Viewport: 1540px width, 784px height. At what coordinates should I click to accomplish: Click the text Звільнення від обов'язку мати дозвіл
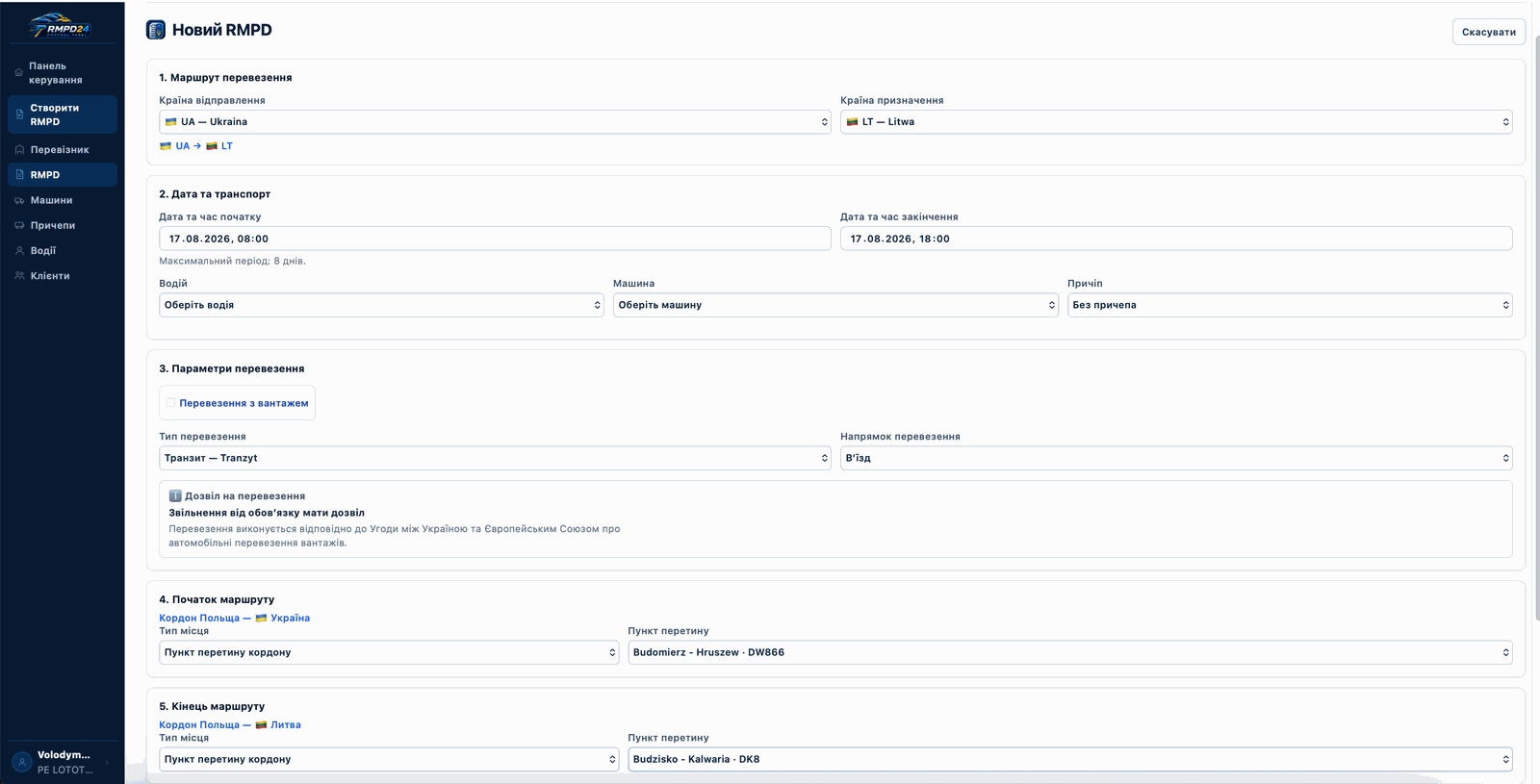(267, 513)
